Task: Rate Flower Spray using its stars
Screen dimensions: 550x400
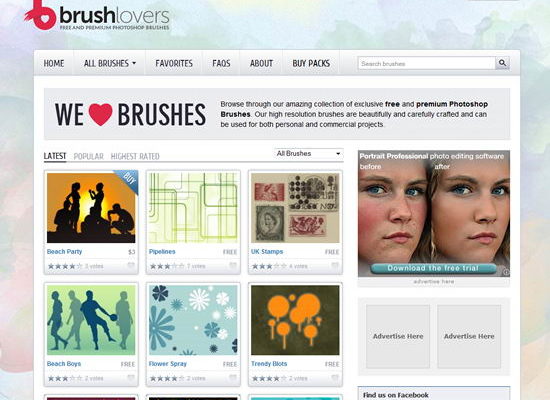Action: click(x=167, y=379)
